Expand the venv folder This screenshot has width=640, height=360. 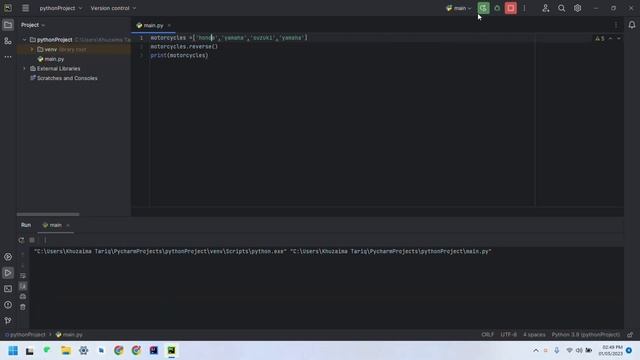pos(32,49)
